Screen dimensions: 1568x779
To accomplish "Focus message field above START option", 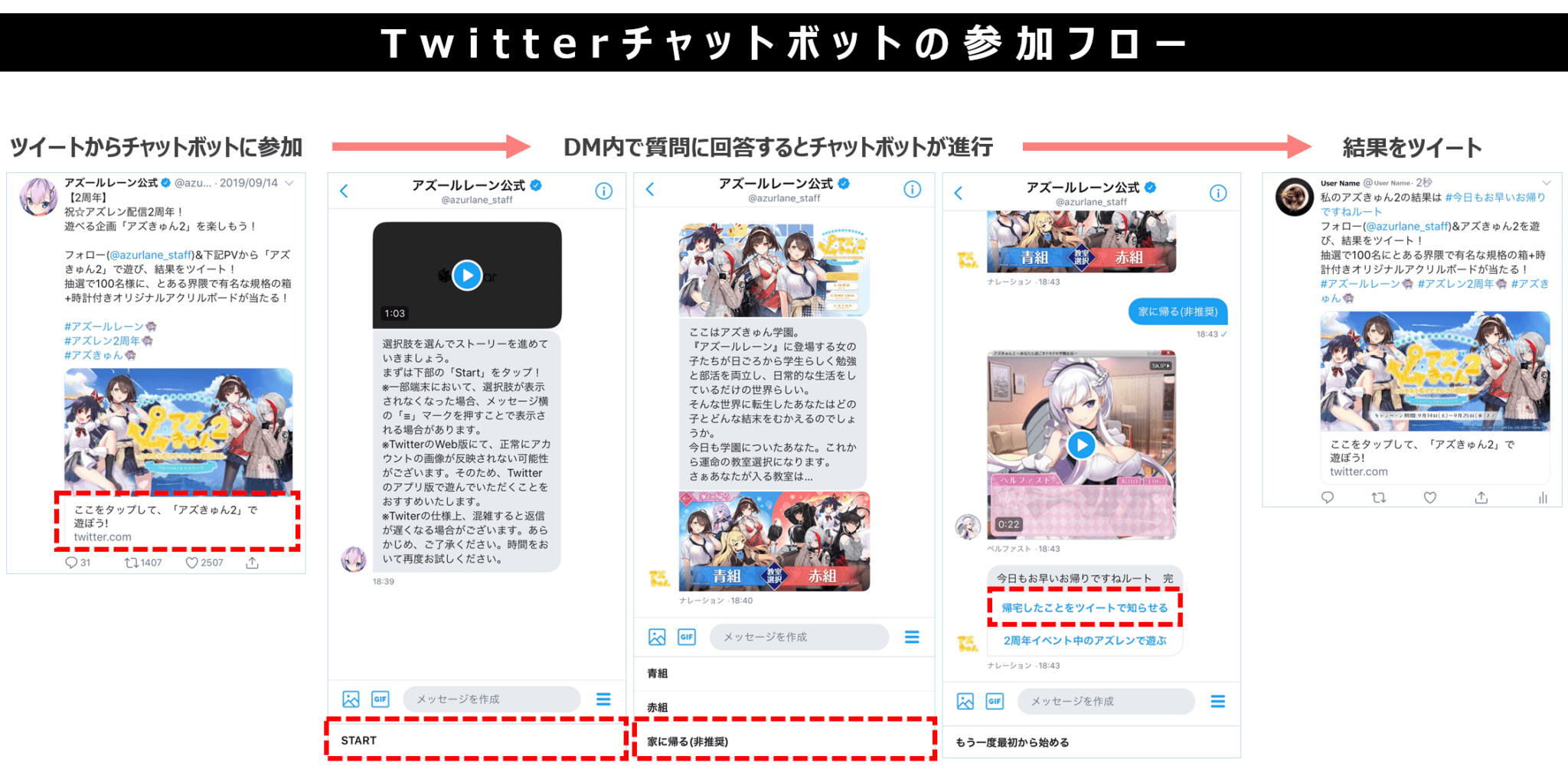I will tap(492, 699).
